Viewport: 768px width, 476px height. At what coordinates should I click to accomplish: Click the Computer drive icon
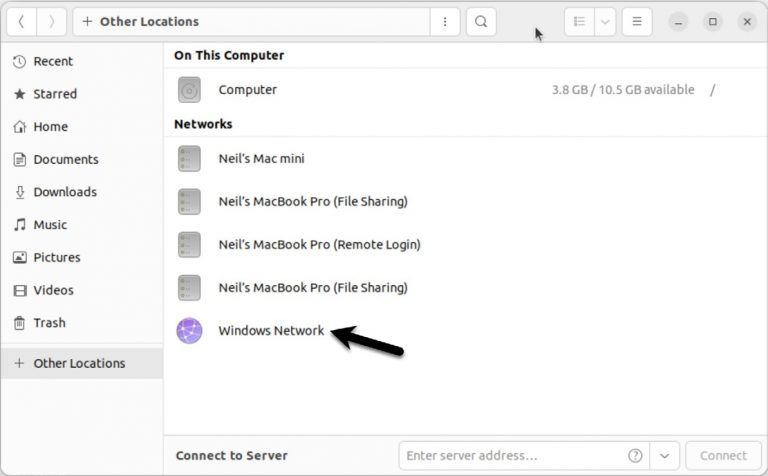[x=189, y=90]
